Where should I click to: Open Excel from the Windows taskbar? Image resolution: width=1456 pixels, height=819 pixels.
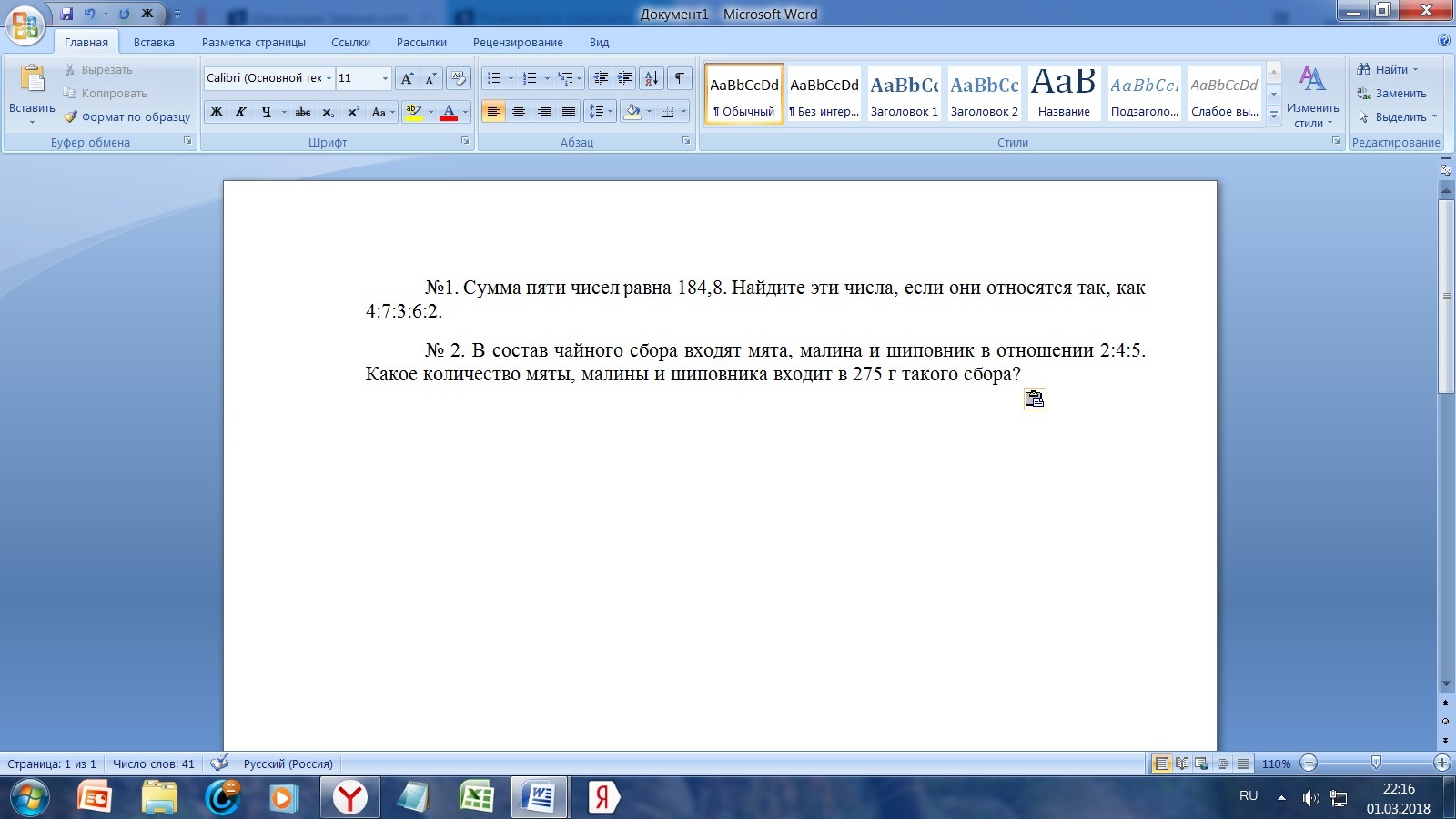[476, 798]
